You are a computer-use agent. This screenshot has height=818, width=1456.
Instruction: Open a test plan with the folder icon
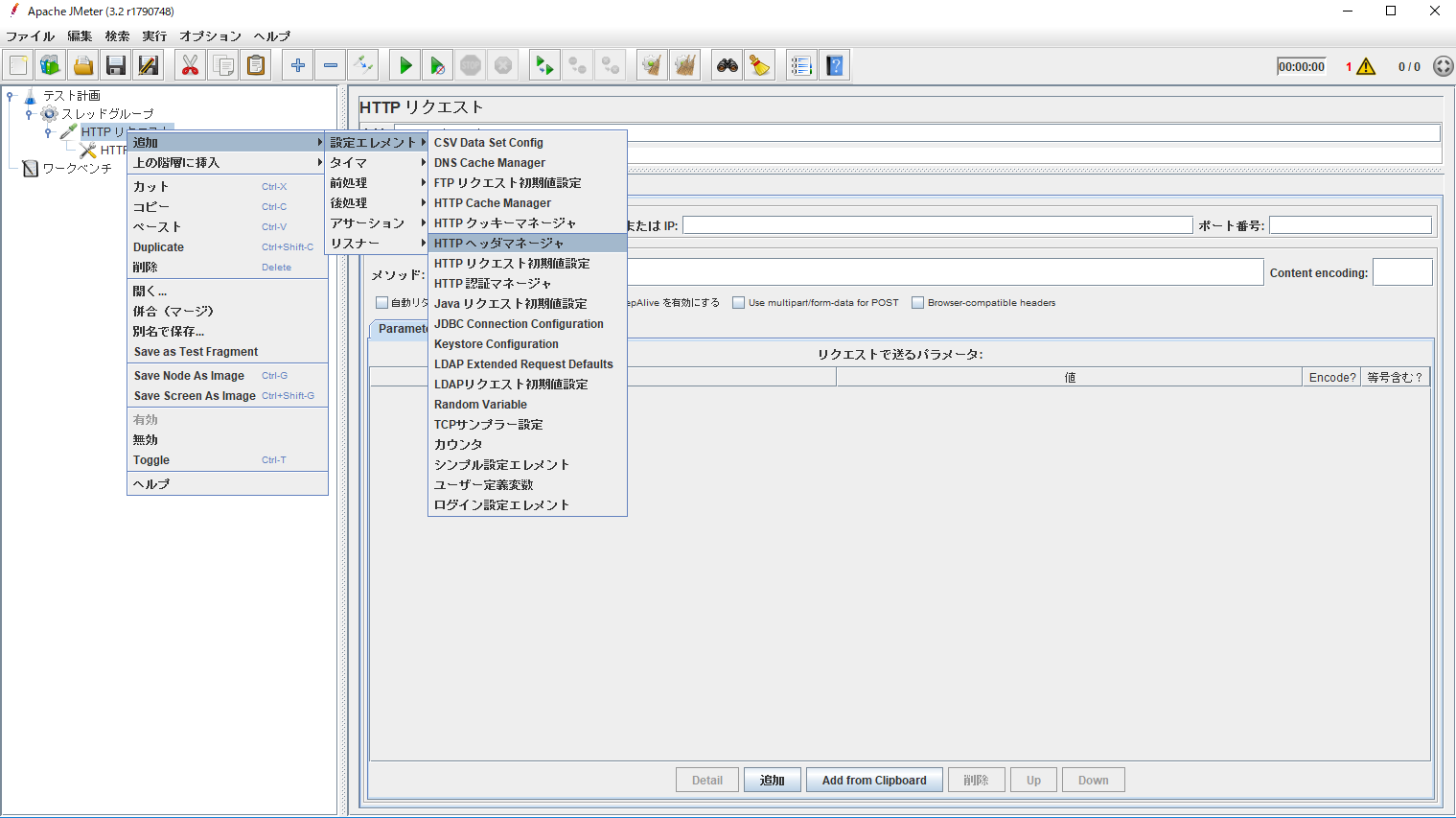pyautogui.click(x=82, y=64)
